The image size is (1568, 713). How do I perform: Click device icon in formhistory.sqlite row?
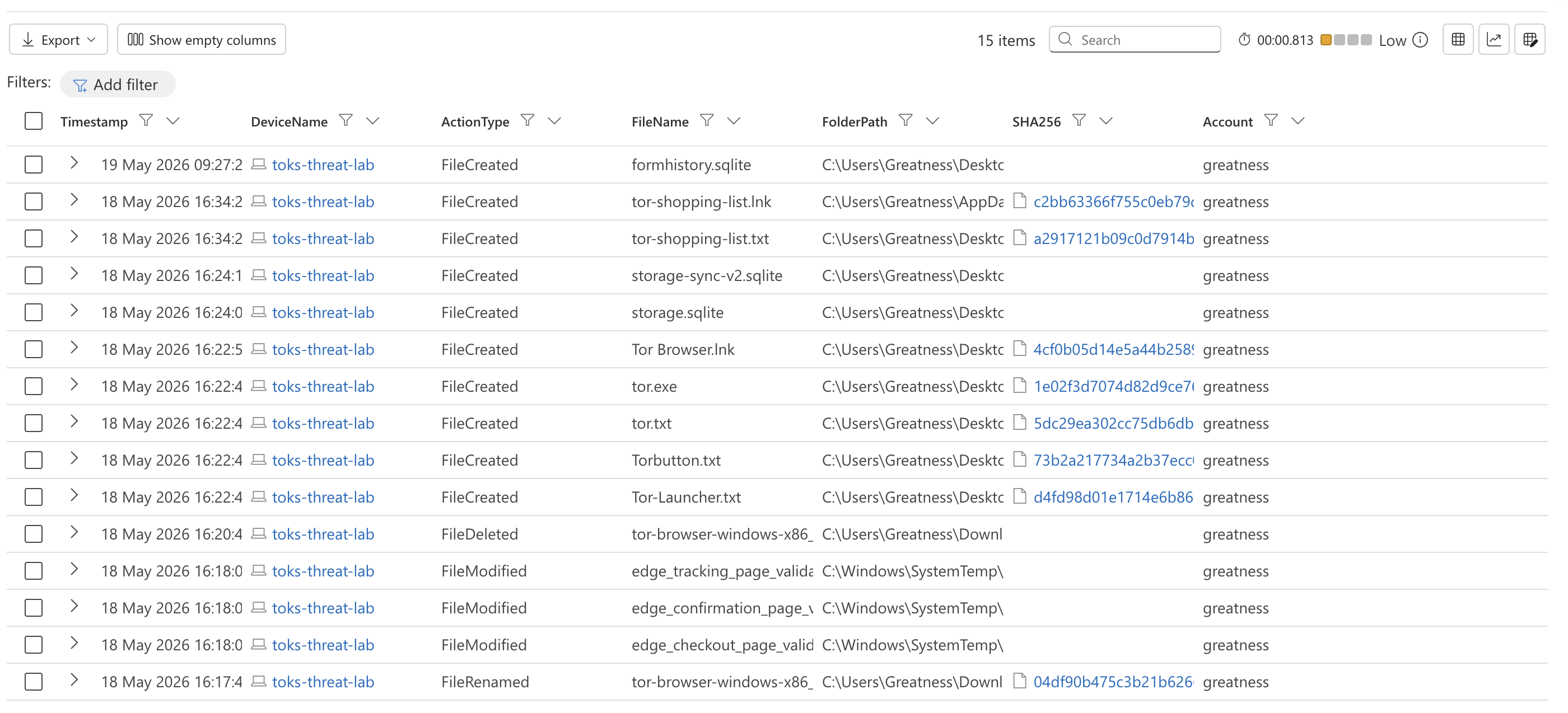click(x=259, y=164)
